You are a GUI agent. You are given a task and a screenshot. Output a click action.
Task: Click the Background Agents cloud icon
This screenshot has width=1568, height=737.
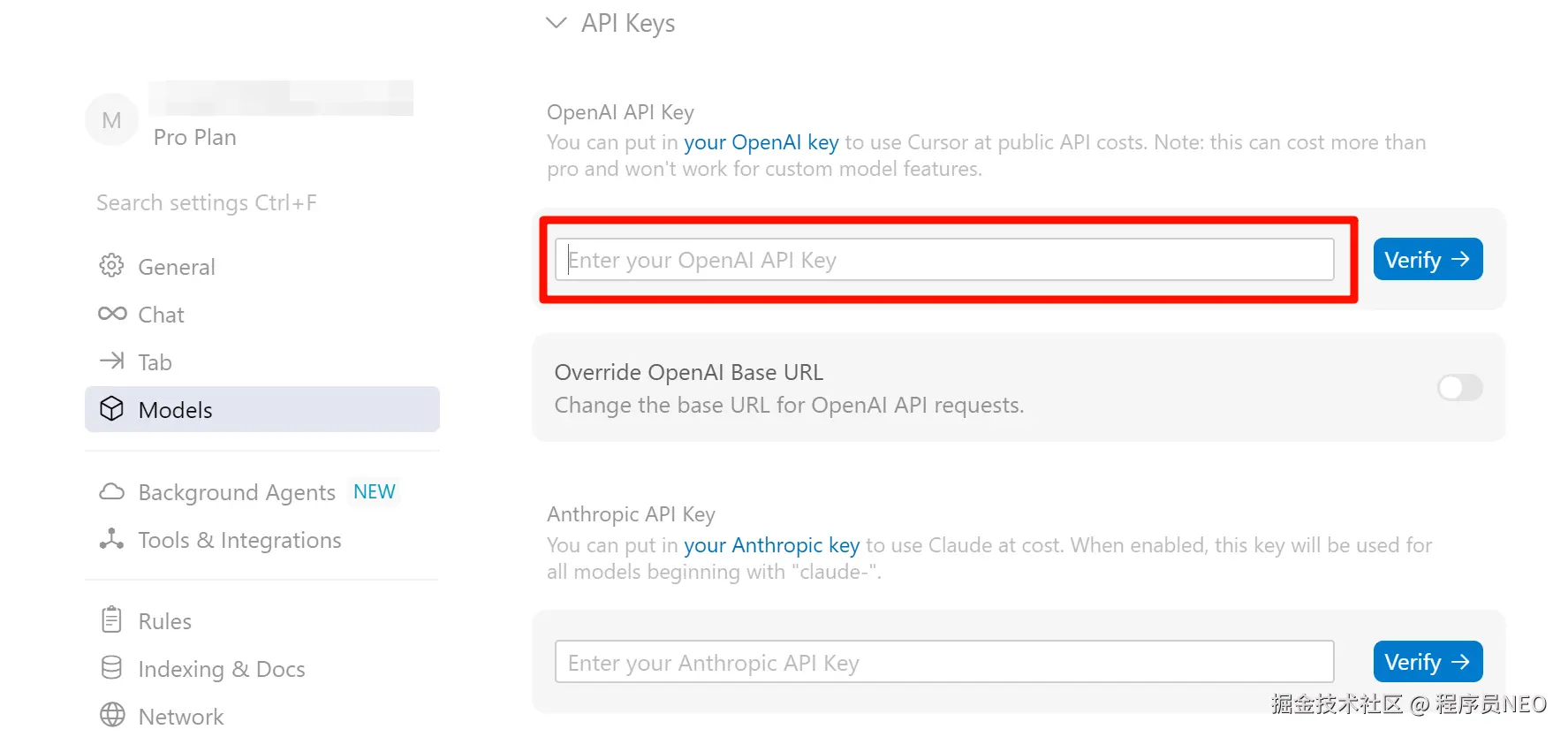pyautogui.click(x=111, y=491)
